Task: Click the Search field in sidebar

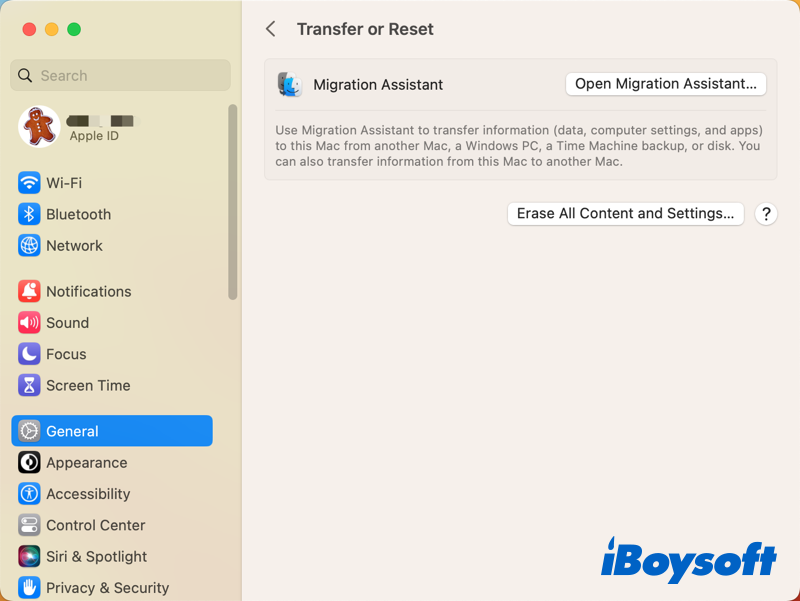Action: pos(120,76)
